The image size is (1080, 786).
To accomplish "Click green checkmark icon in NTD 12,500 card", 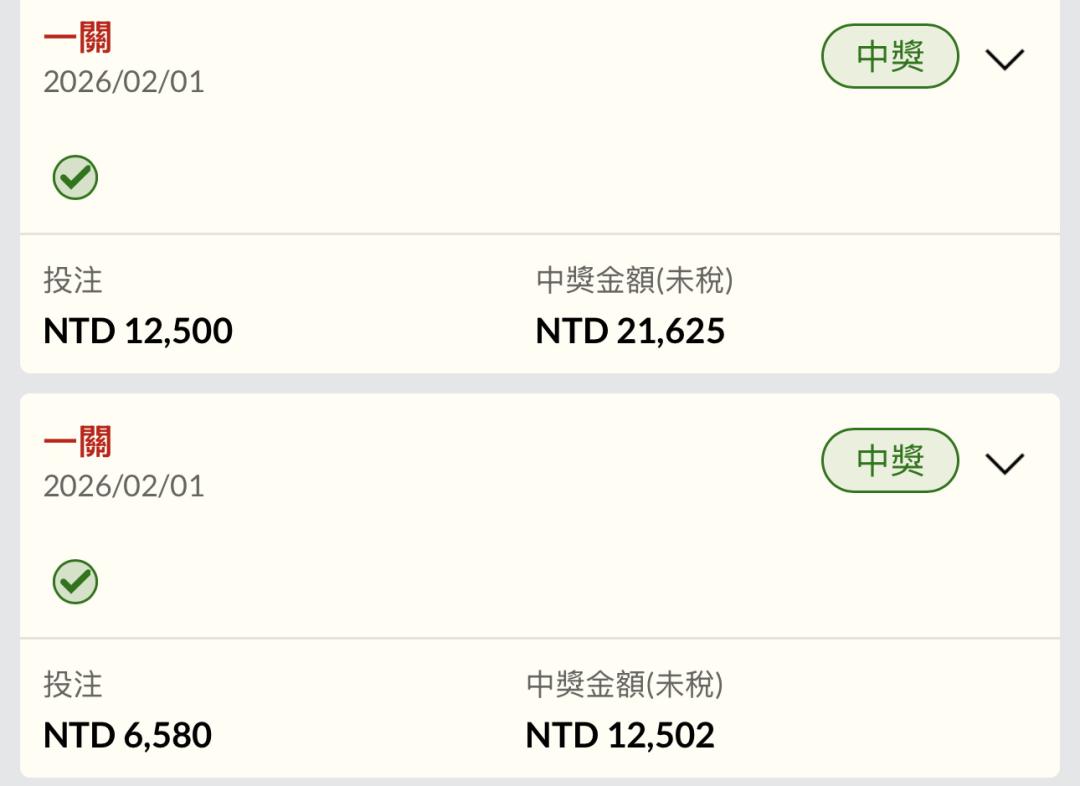I will pyautogui.click(x=75, y=178).
